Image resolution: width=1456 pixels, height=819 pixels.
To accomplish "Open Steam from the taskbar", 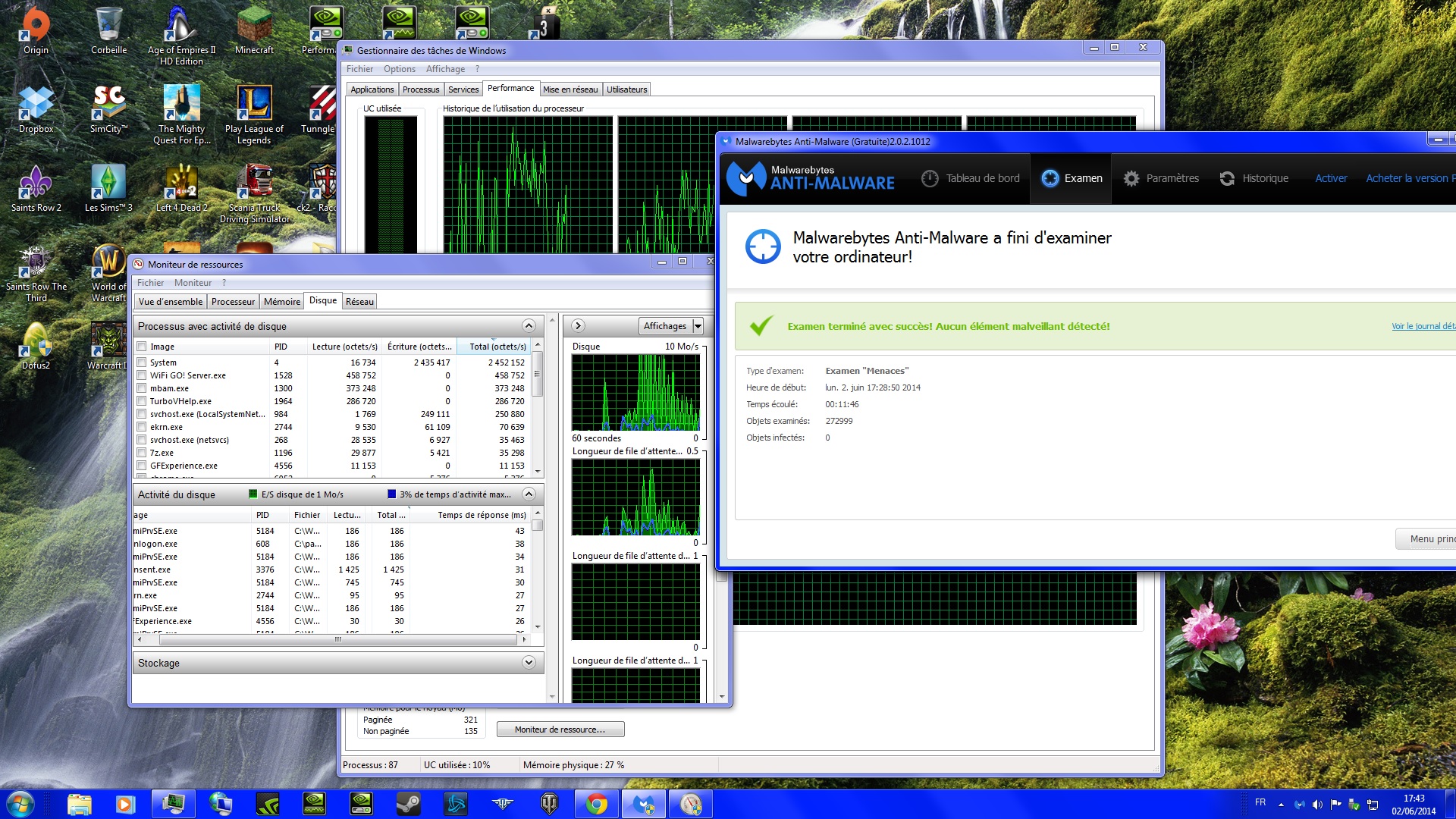I will coord(409,804).
